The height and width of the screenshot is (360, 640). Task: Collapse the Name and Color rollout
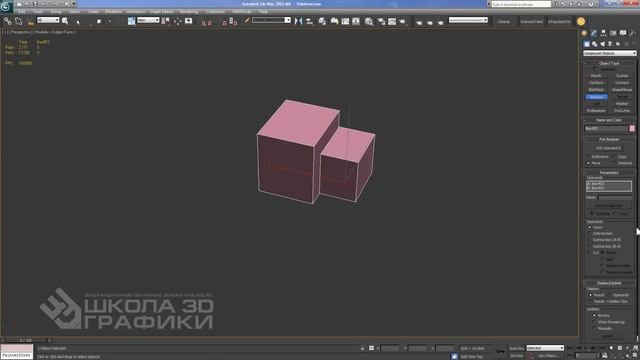[609, 120]
